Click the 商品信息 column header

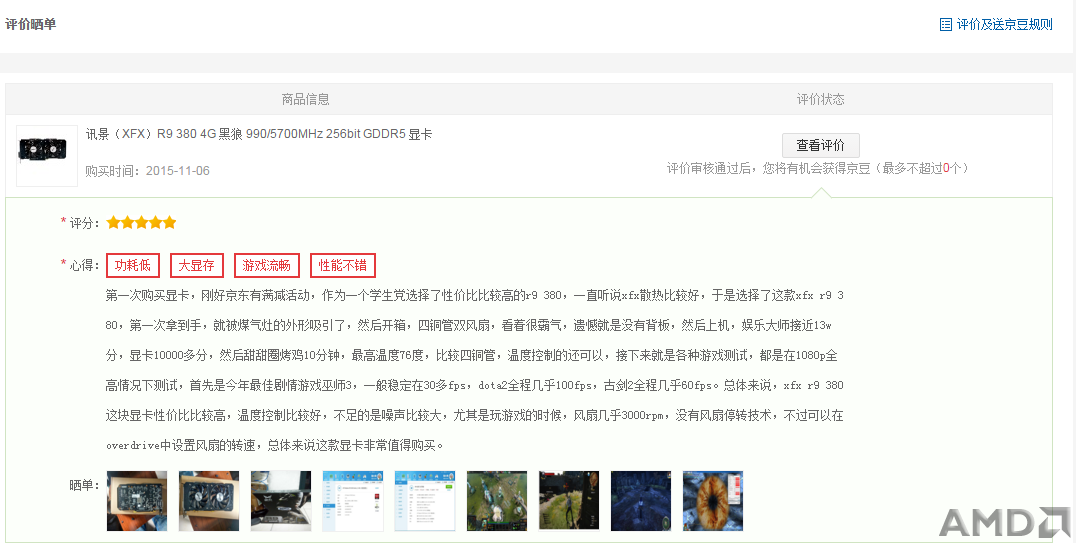(305, 100)
